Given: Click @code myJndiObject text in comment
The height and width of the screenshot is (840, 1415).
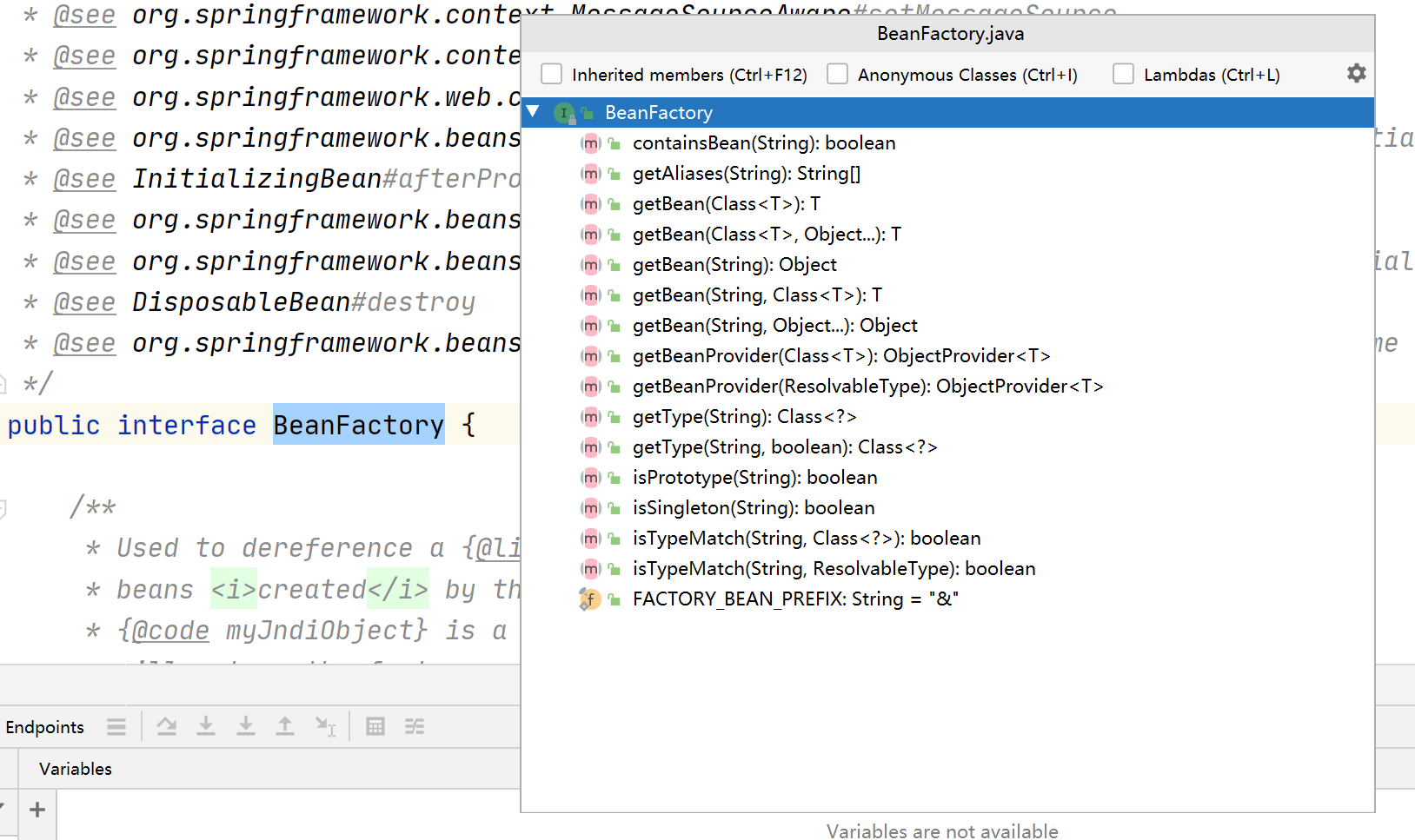Looking at the screenshot, I should pos(271,630).
